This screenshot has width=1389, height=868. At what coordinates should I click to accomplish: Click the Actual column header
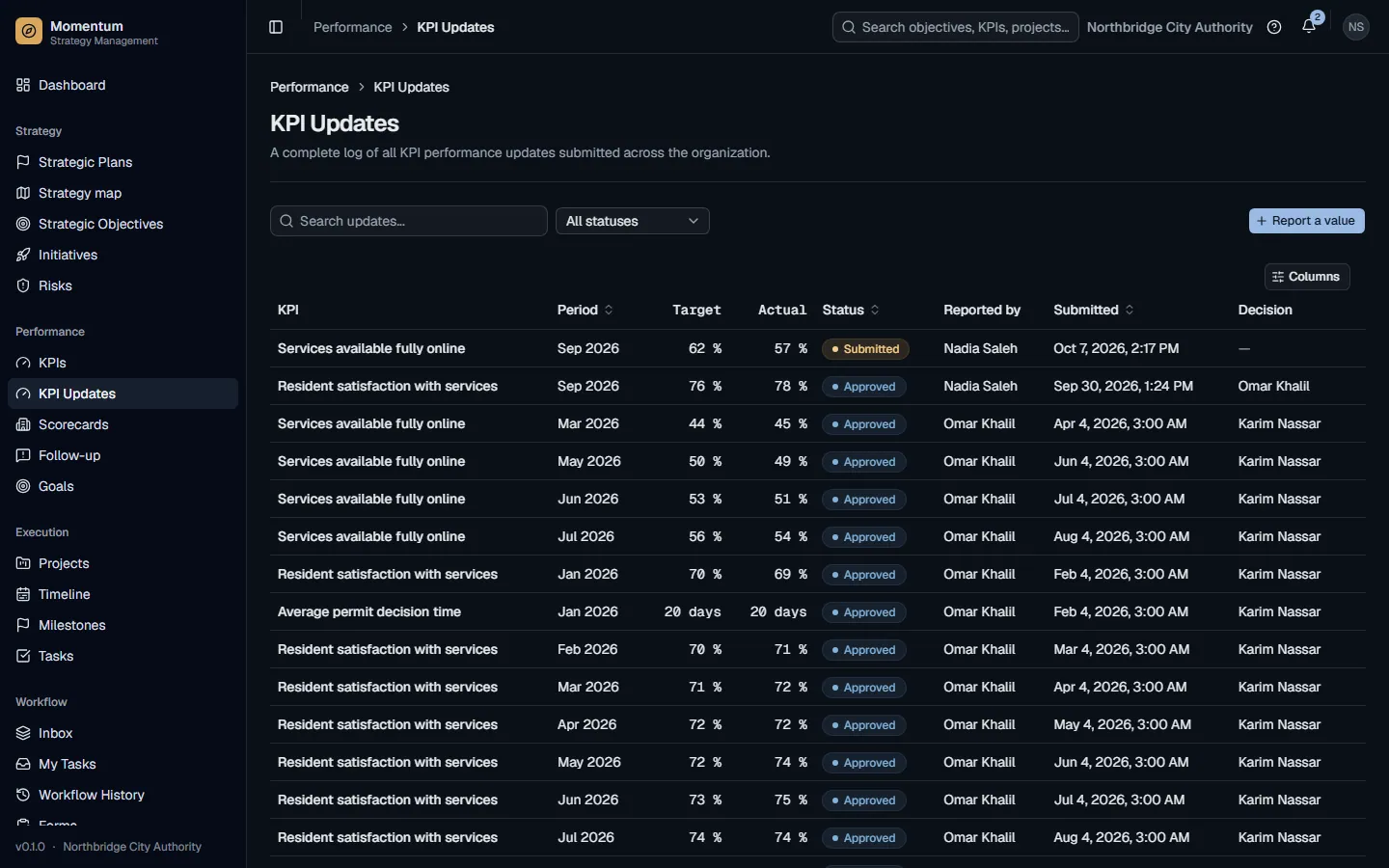tap(782, 310)
